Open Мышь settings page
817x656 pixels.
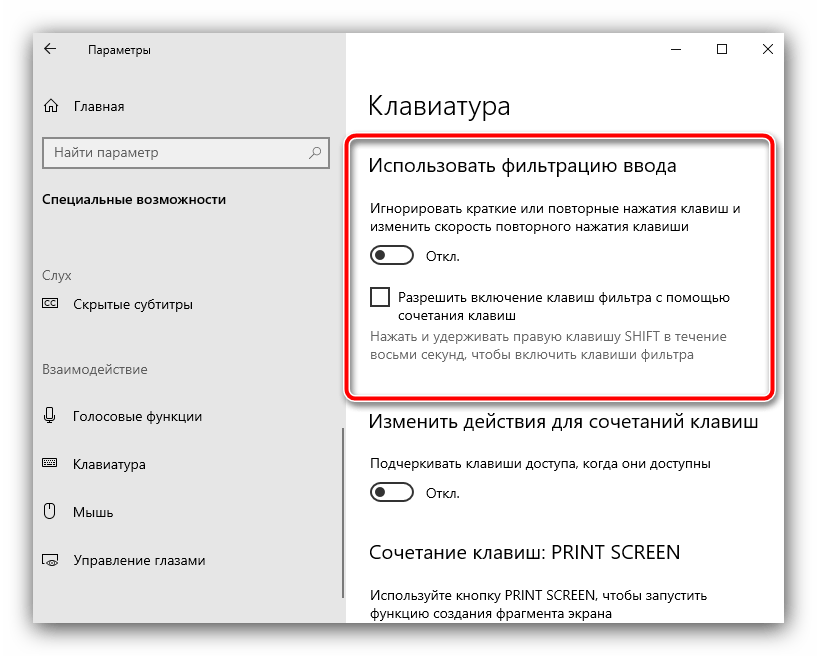[x=93, y=512]
